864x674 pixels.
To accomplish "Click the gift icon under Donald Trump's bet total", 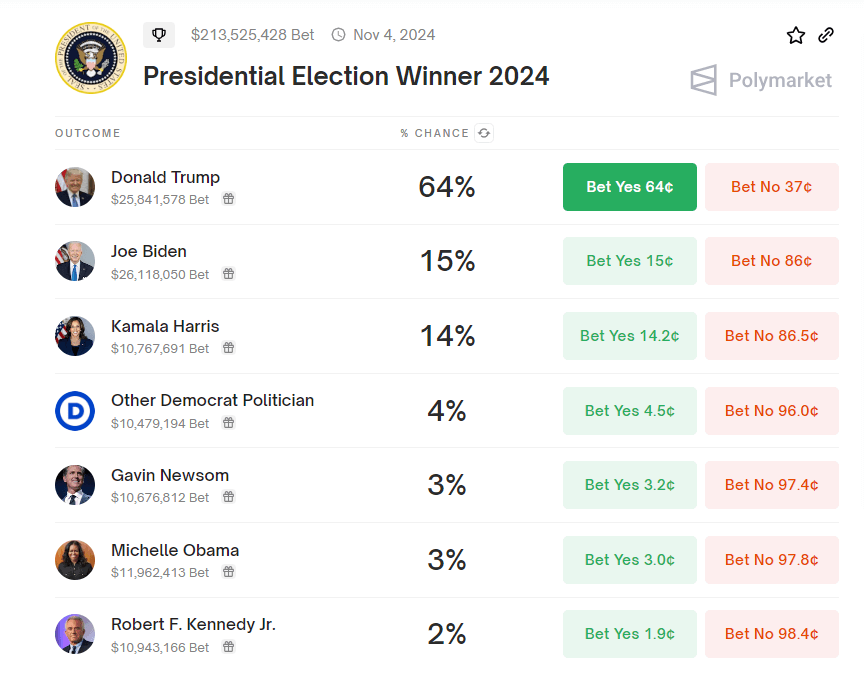I will [228, 198].
